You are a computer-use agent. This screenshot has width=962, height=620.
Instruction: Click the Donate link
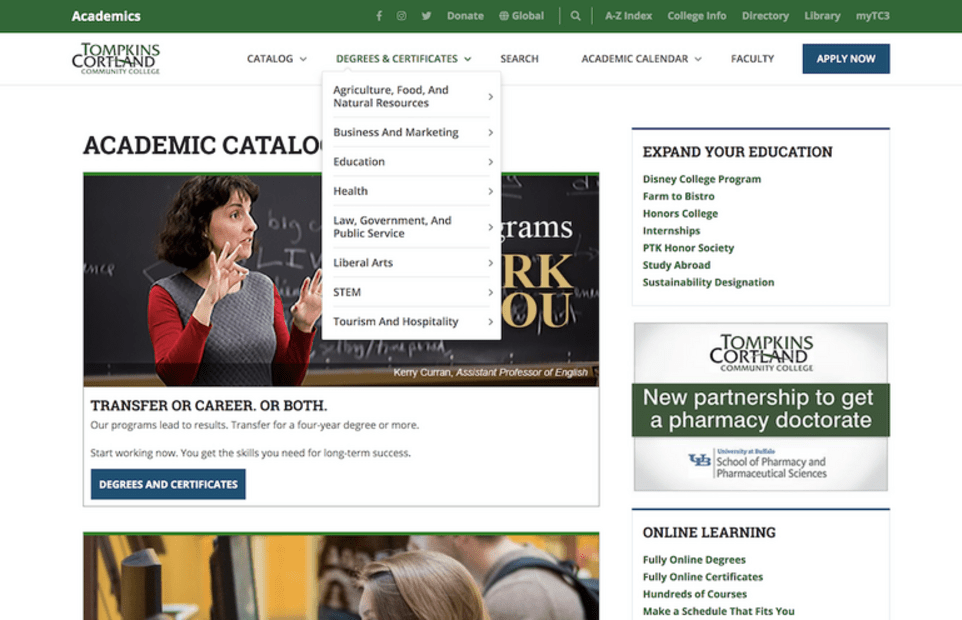pyautogui.click(x=465, y=16)
